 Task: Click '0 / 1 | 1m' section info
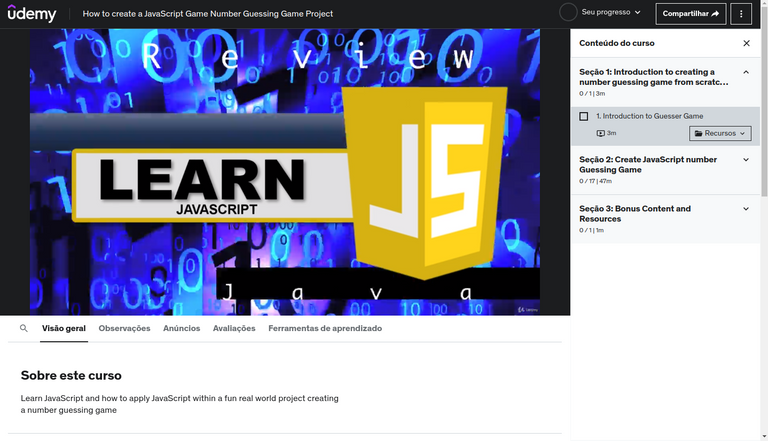pyautogui.click(x=592, y=230)
